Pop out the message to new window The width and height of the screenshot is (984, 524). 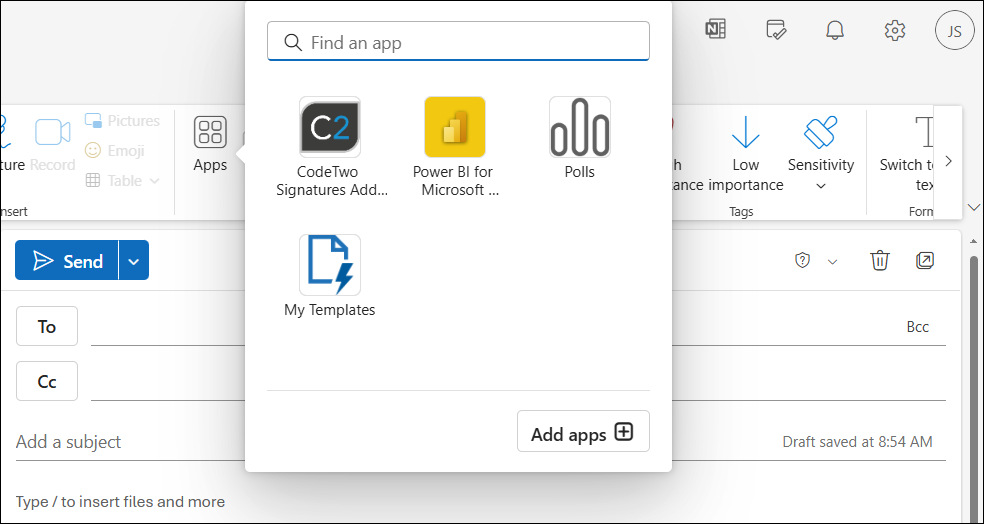[x=925, y=260]
